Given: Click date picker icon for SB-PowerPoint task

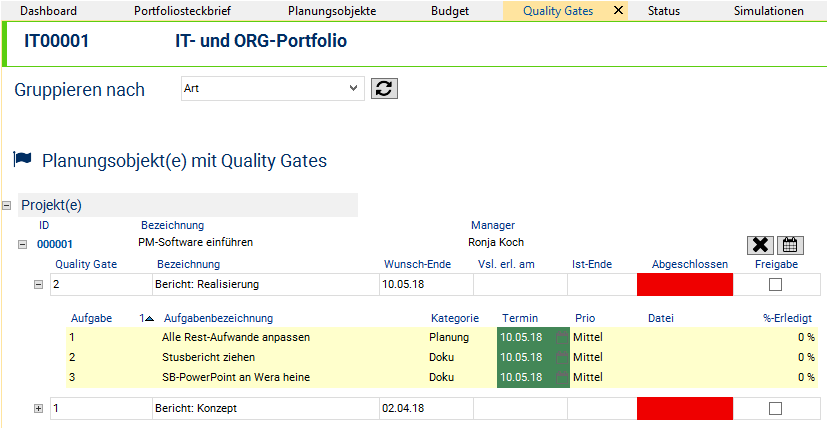Looking at the screenshot, I should (x=561, y=377).
